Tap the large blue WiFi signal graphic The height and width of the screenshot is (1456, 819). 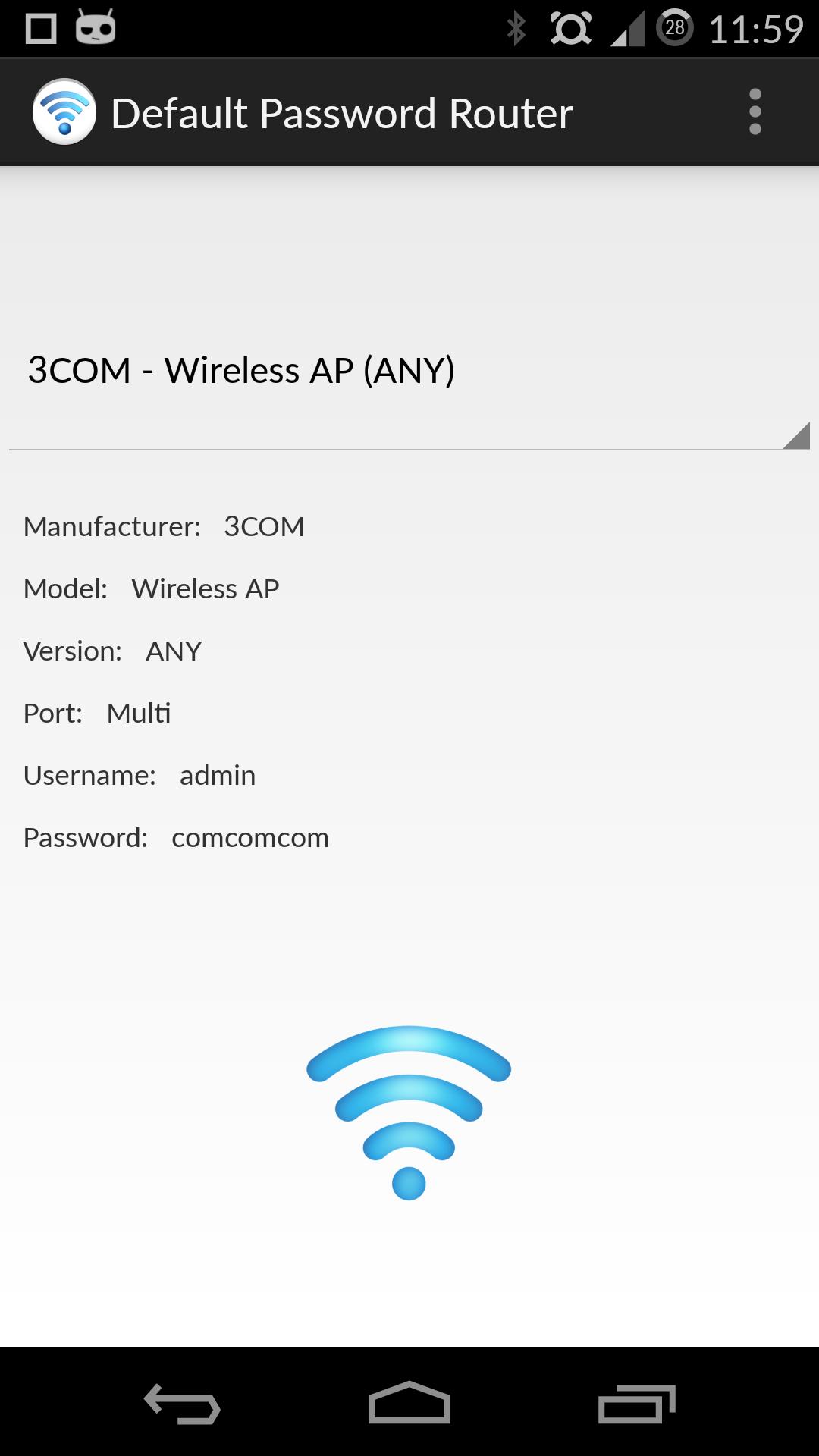pos(408,1107)
